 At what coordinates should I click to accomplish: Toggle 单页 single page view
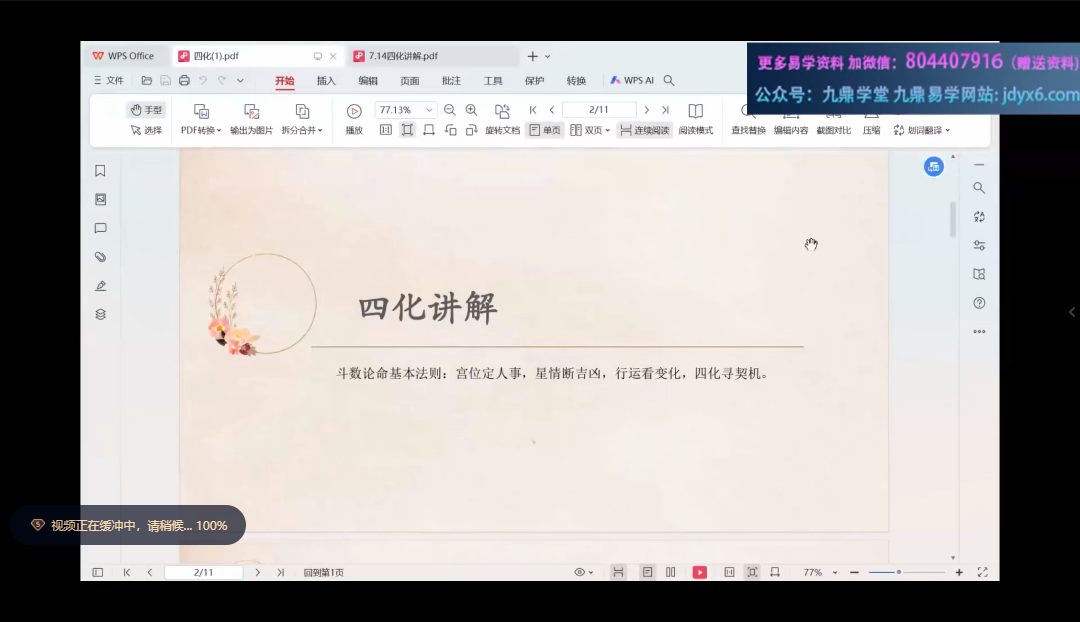tap(545, 130)
